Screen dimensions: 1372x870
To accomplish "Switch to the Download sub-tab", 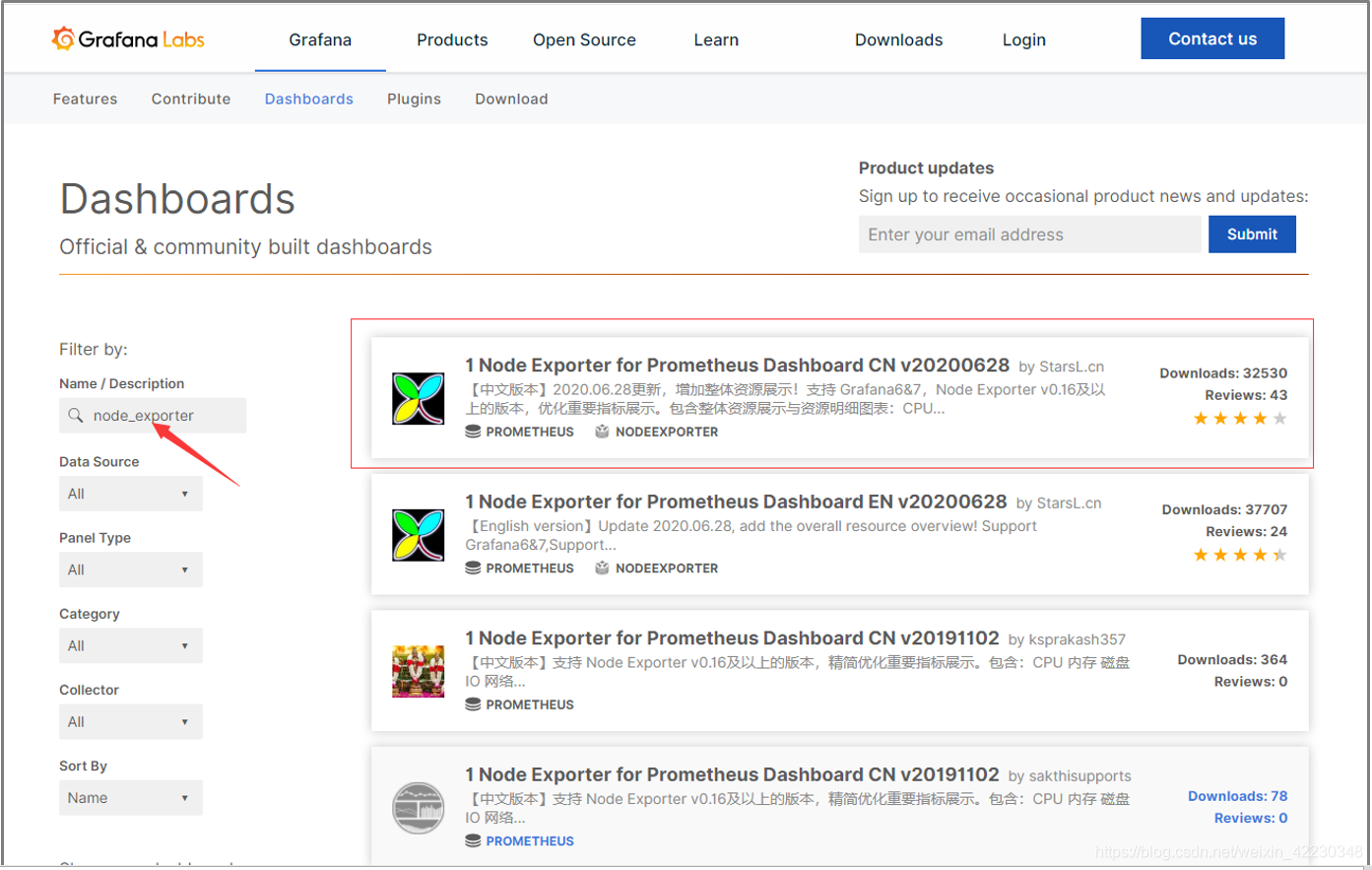I will pos(511,99).
